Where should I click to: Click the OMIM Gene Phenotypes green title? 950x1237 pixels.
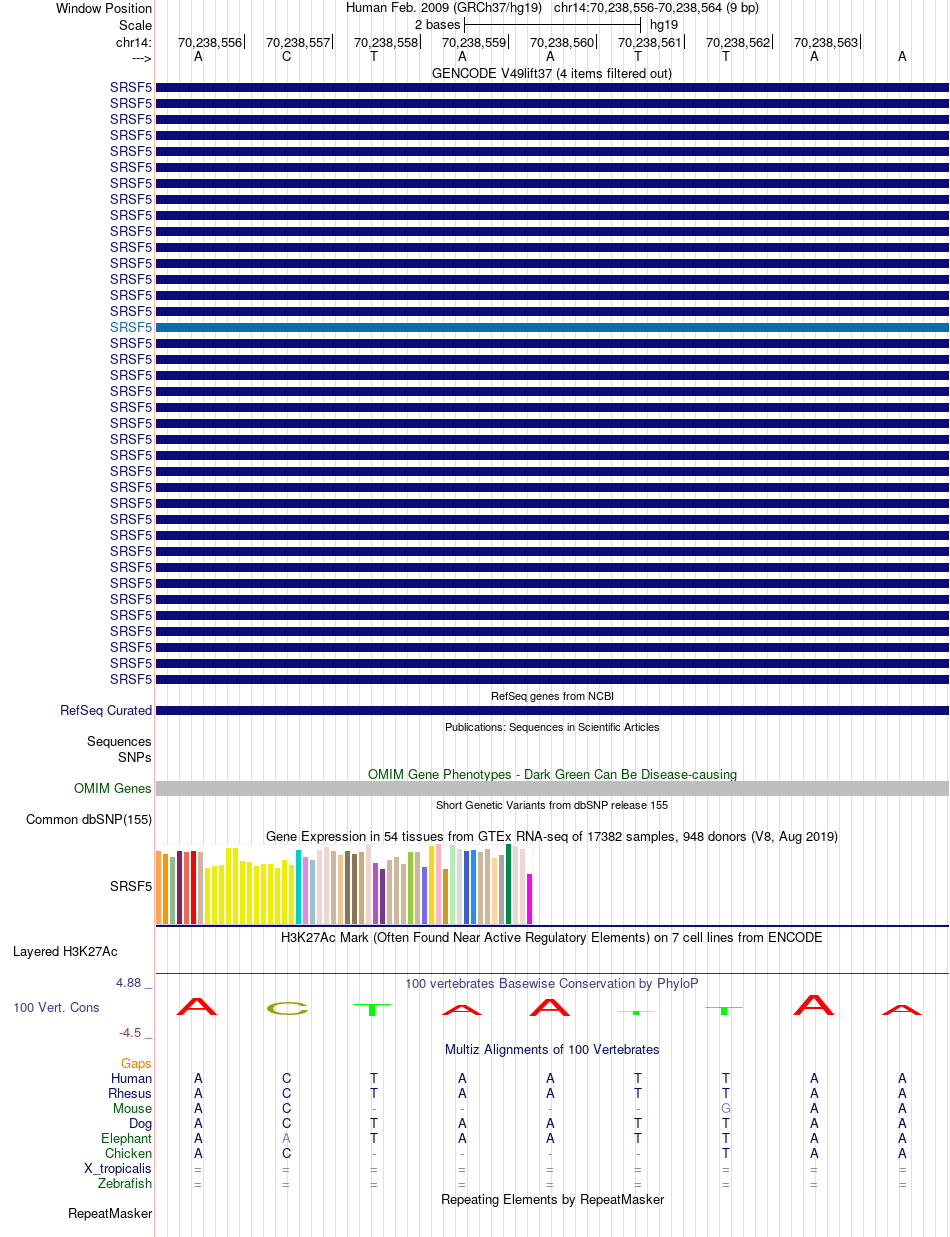(552, 774)
